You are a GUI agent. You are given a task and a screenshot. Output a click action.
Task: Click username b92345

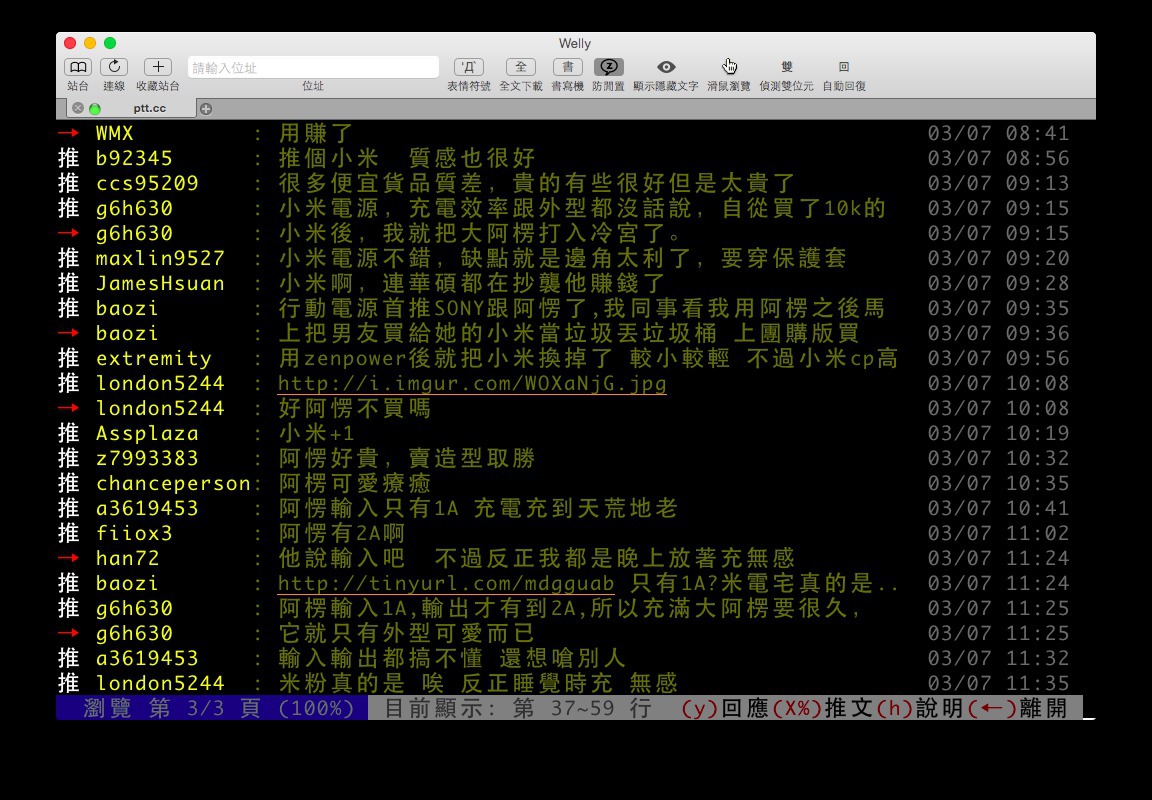click(134, 159)
